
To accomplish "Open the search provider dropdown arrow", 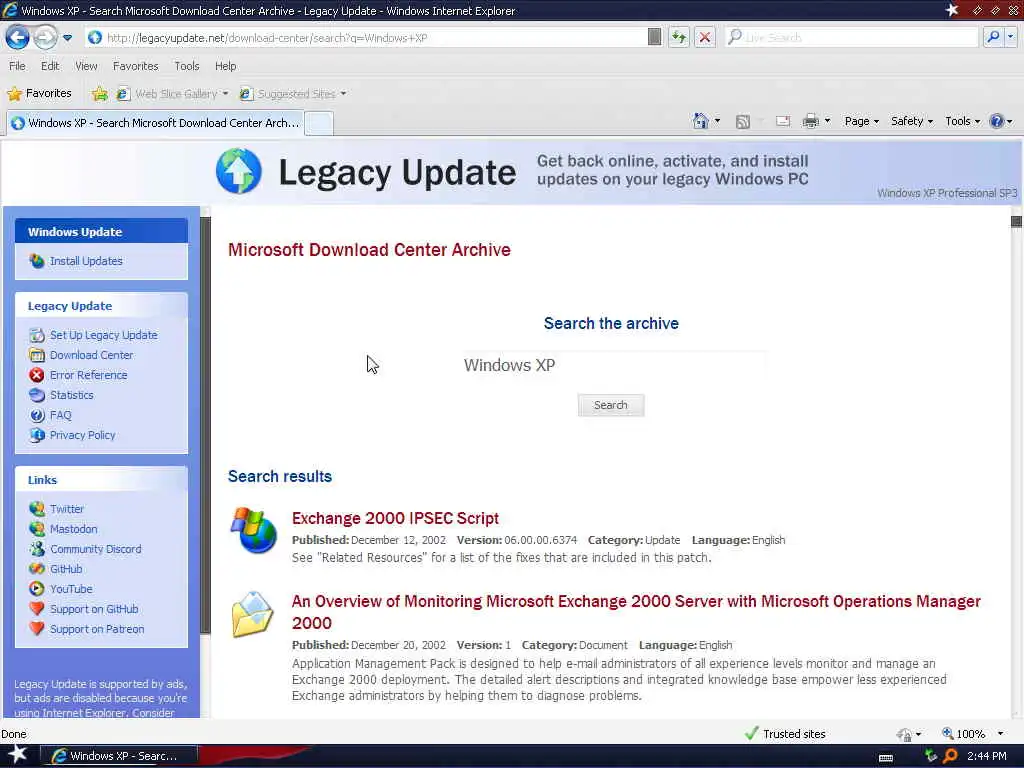I will pos(1010,37).
